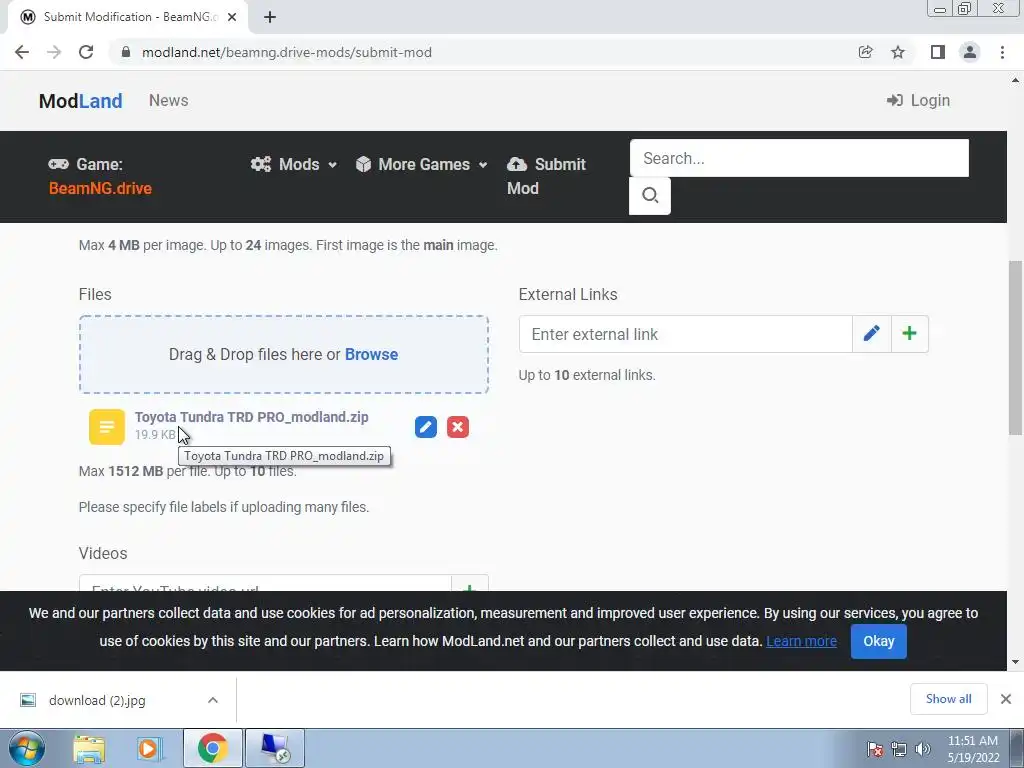Open options for download (2).jpg

pyautogui.click(x=213, y=700)
